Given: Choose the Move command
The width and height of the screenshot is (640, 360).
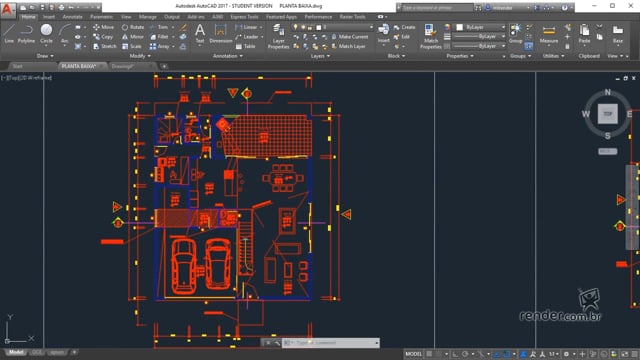Looking at the screenshot, I should coord(103,27).
